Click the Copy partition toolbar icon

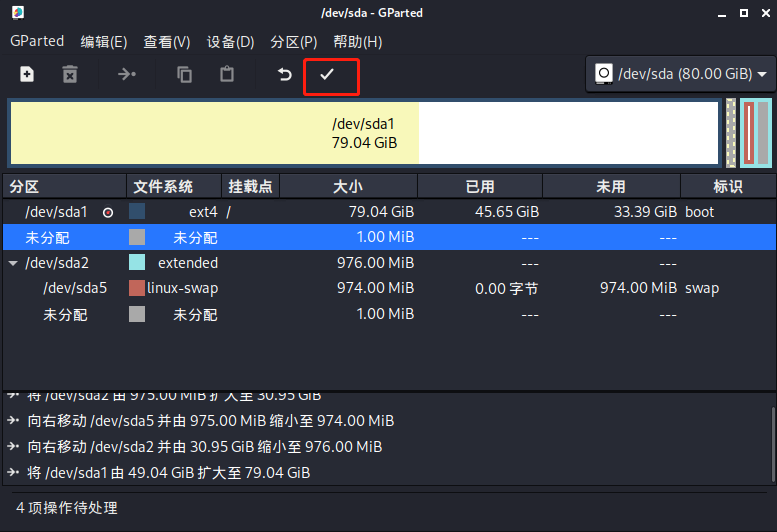click(184, 74)
